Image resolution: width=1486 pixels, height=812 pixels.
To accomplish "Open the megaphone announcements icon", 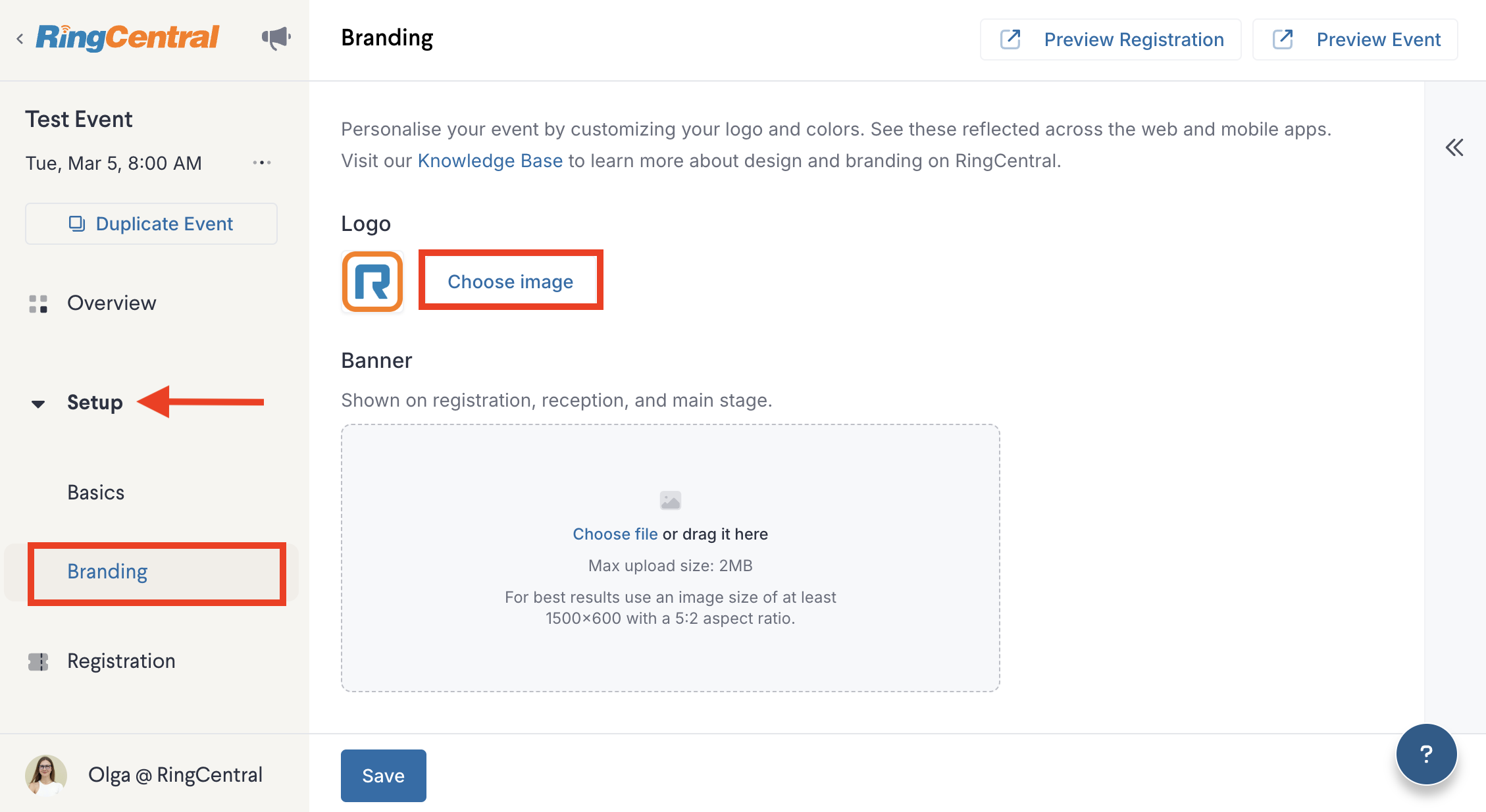I will tap(276, 38).
